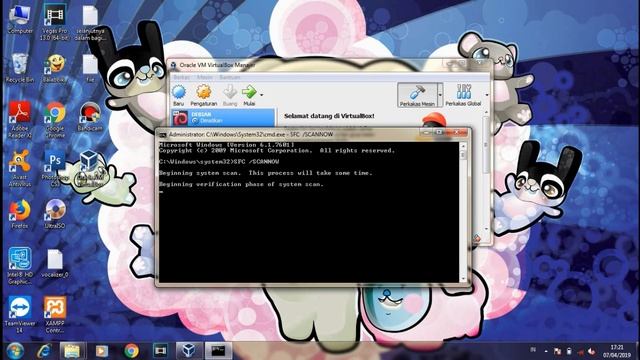This screenshot has height=360, width=640.
Task: Expand the Perkakas Global dropdown arrow
Action: [x=486, y=95]
